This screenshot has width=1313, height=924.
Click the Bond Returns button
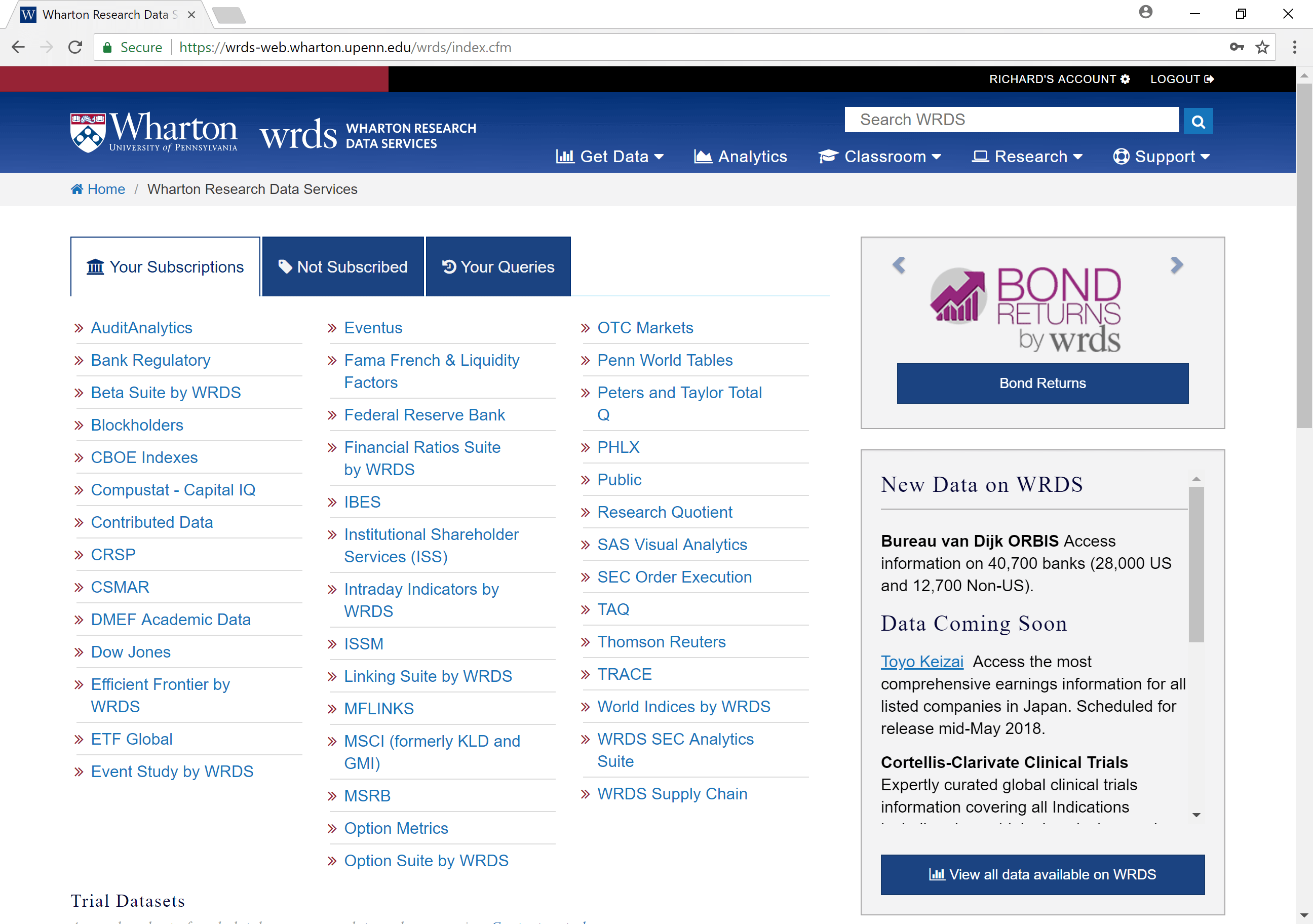pos(1042,383)
